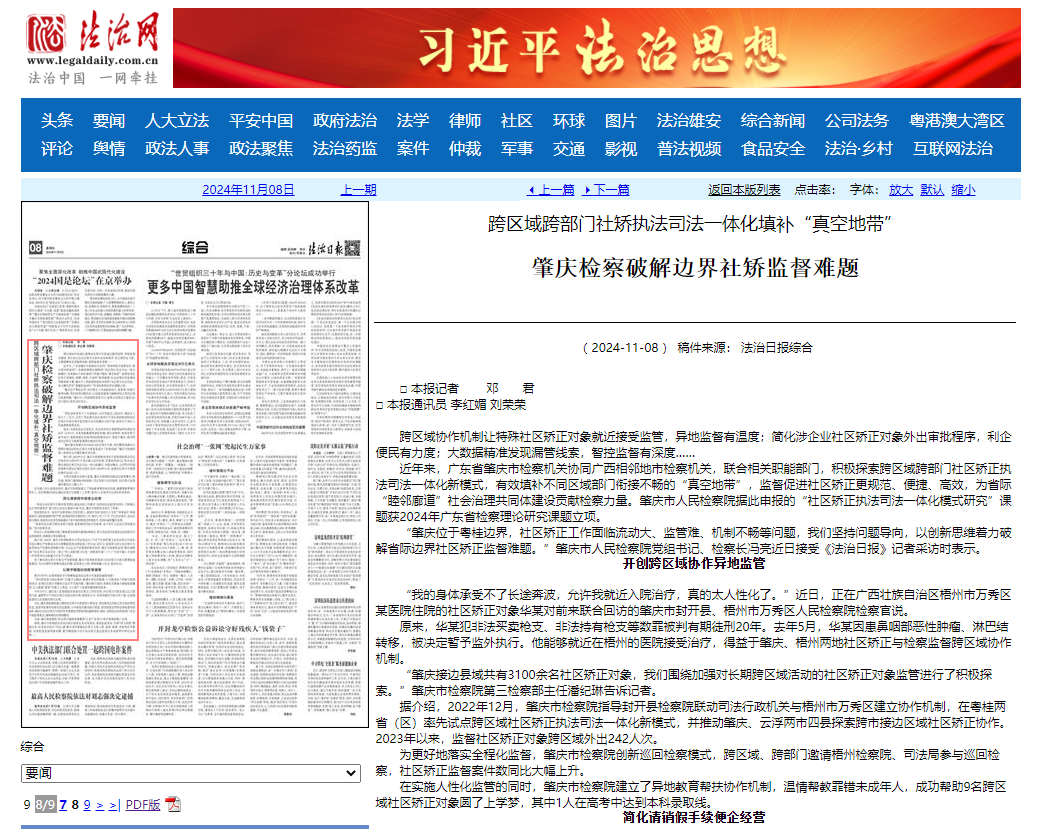Open the 人大立法 section

pyautogui.click(x=177, y=120)
